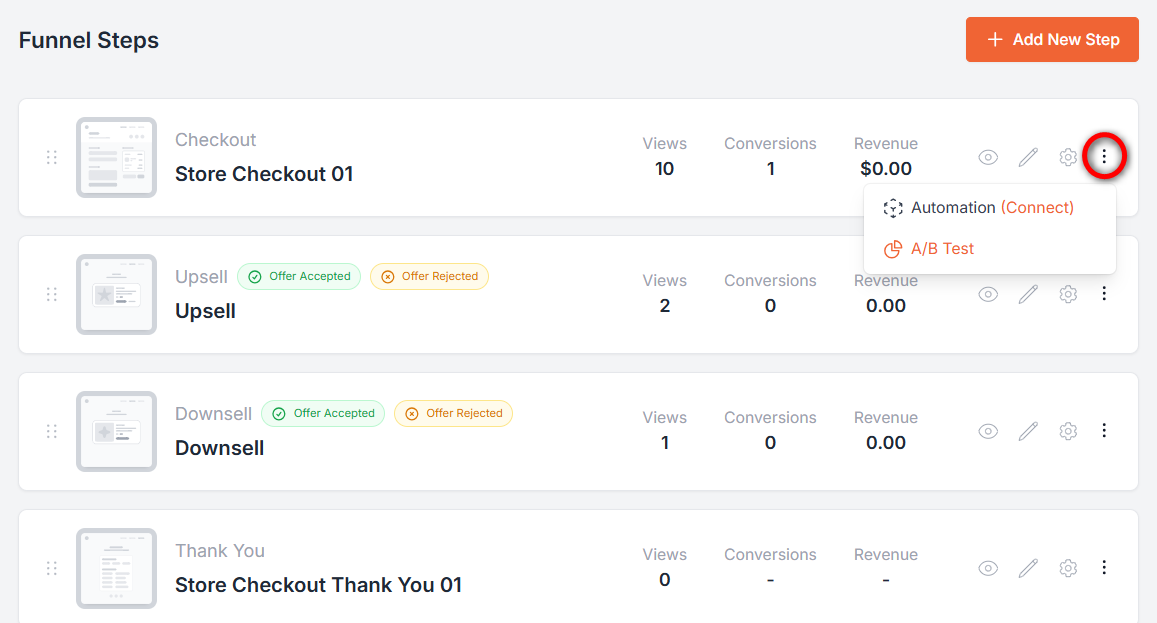Open the three-dot menu for Upsell

1104,294
